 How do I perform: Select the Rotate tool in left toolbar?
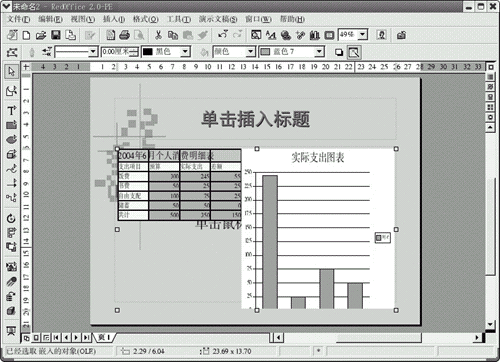tap(11, 218)
